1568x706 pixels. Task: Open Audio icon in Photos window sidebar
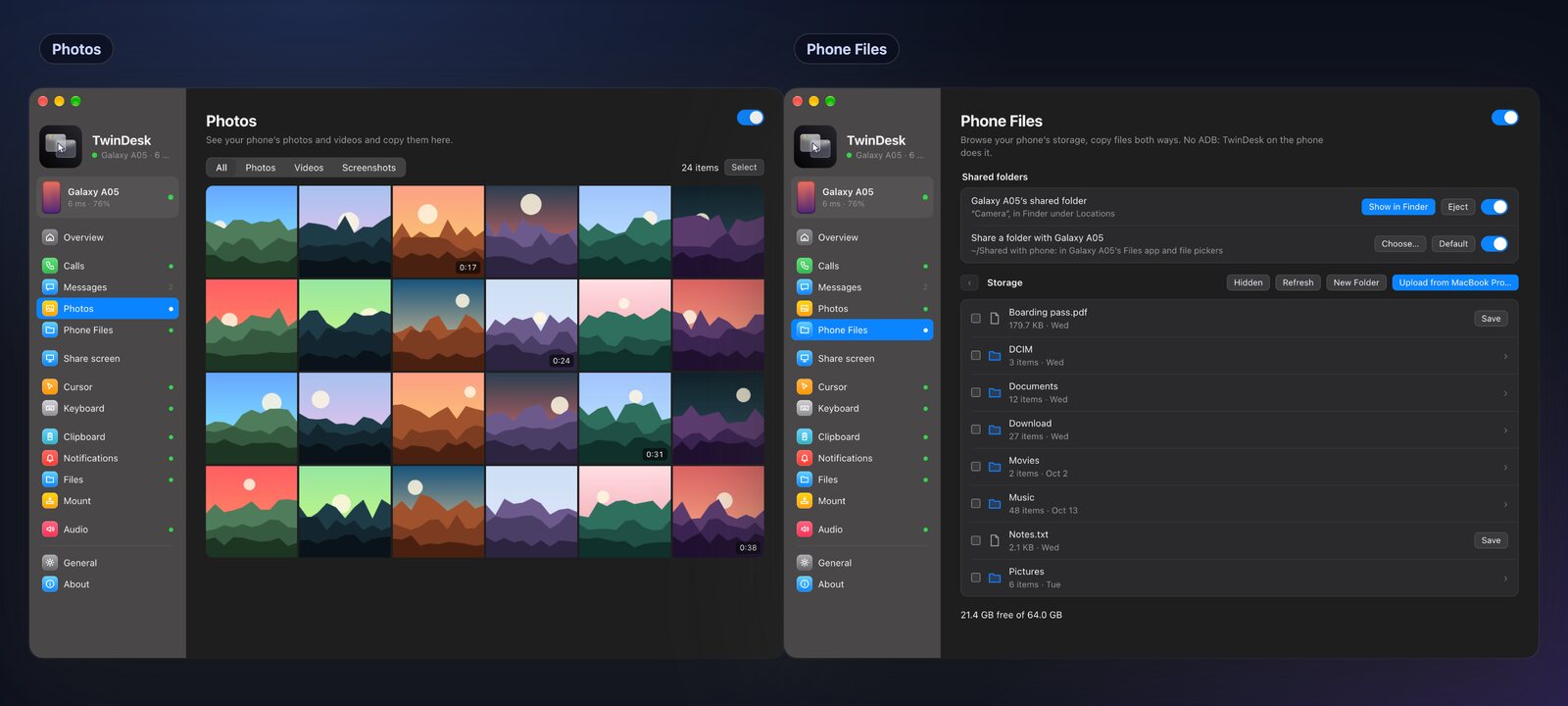(x=50, y=529)
